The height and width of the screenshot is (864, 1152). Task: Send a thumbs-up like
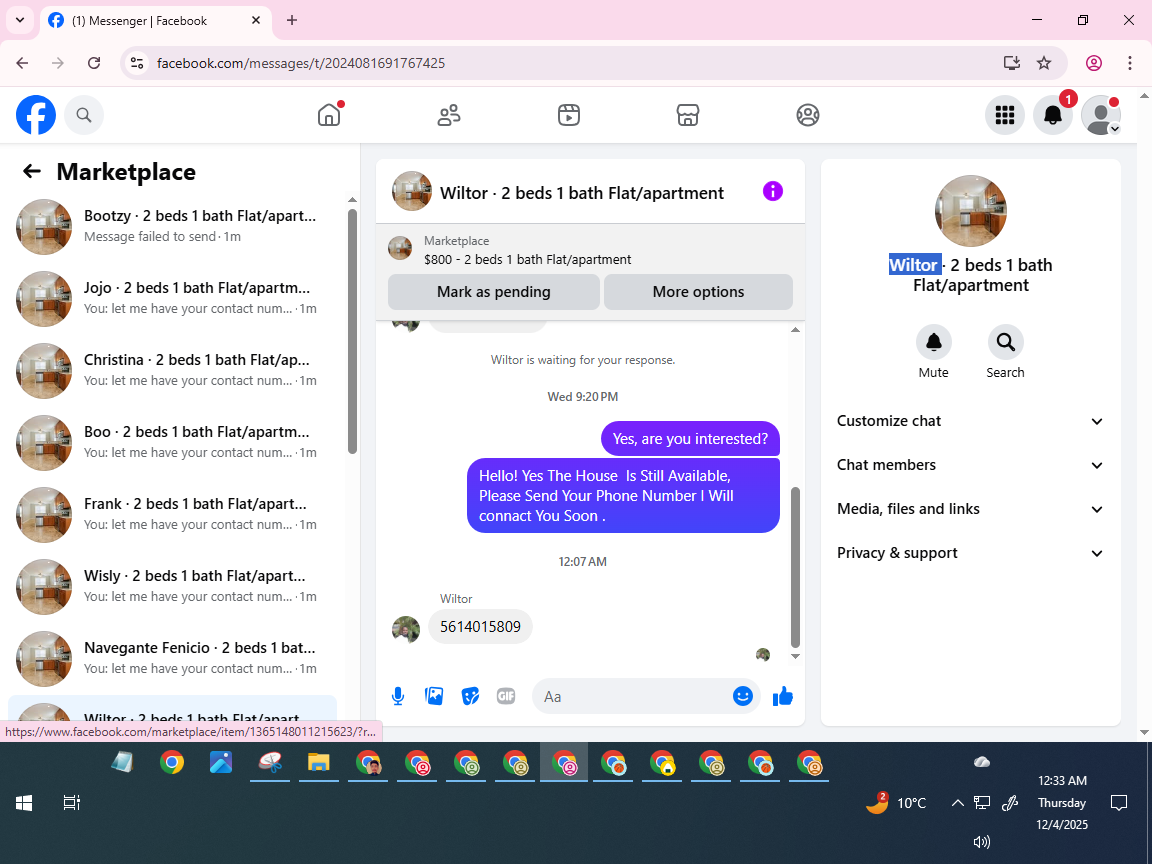click(783, 696)
